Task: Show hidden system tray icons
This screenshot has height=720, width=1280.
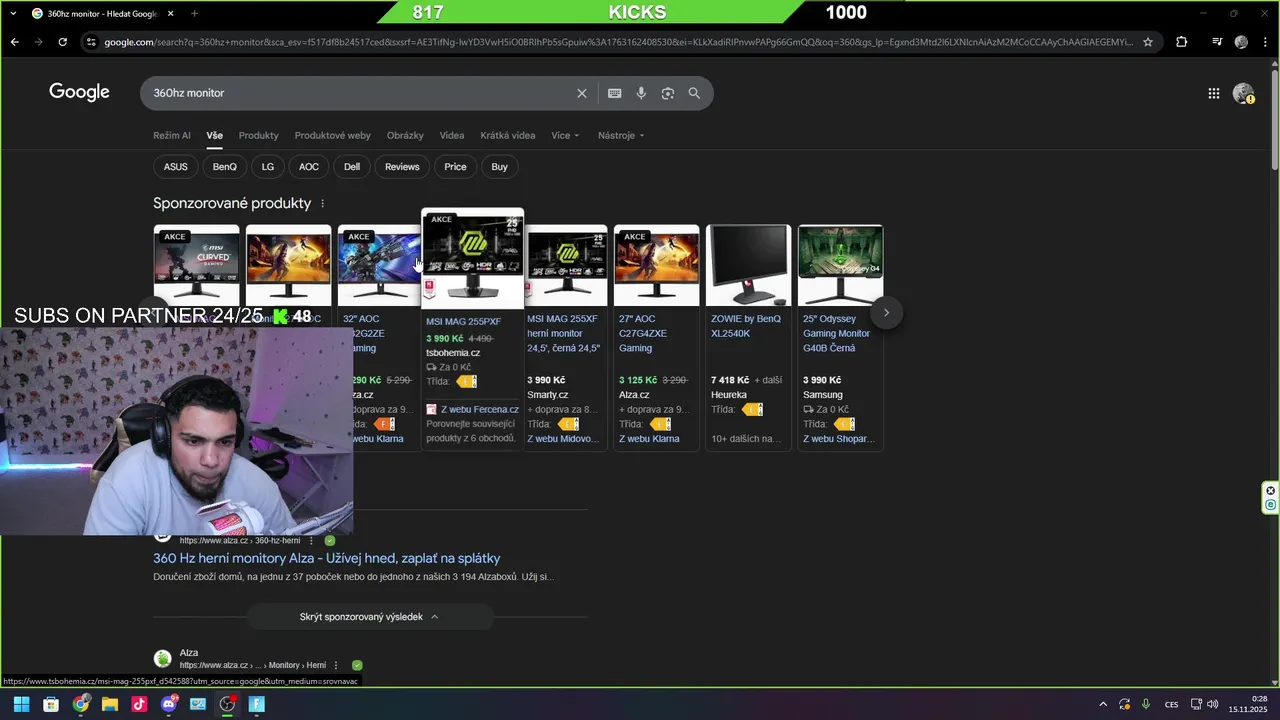Action: pos(1103,704)
